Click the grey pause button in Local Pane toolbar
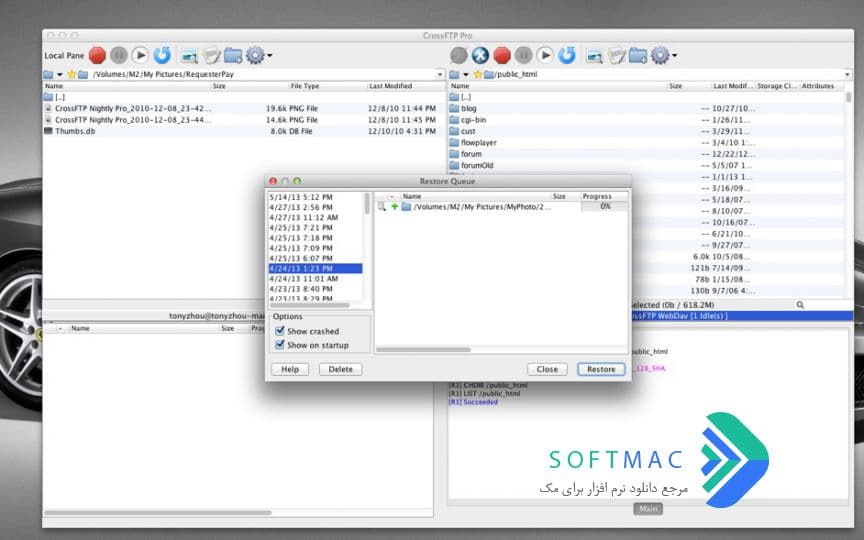 (118, 55)
